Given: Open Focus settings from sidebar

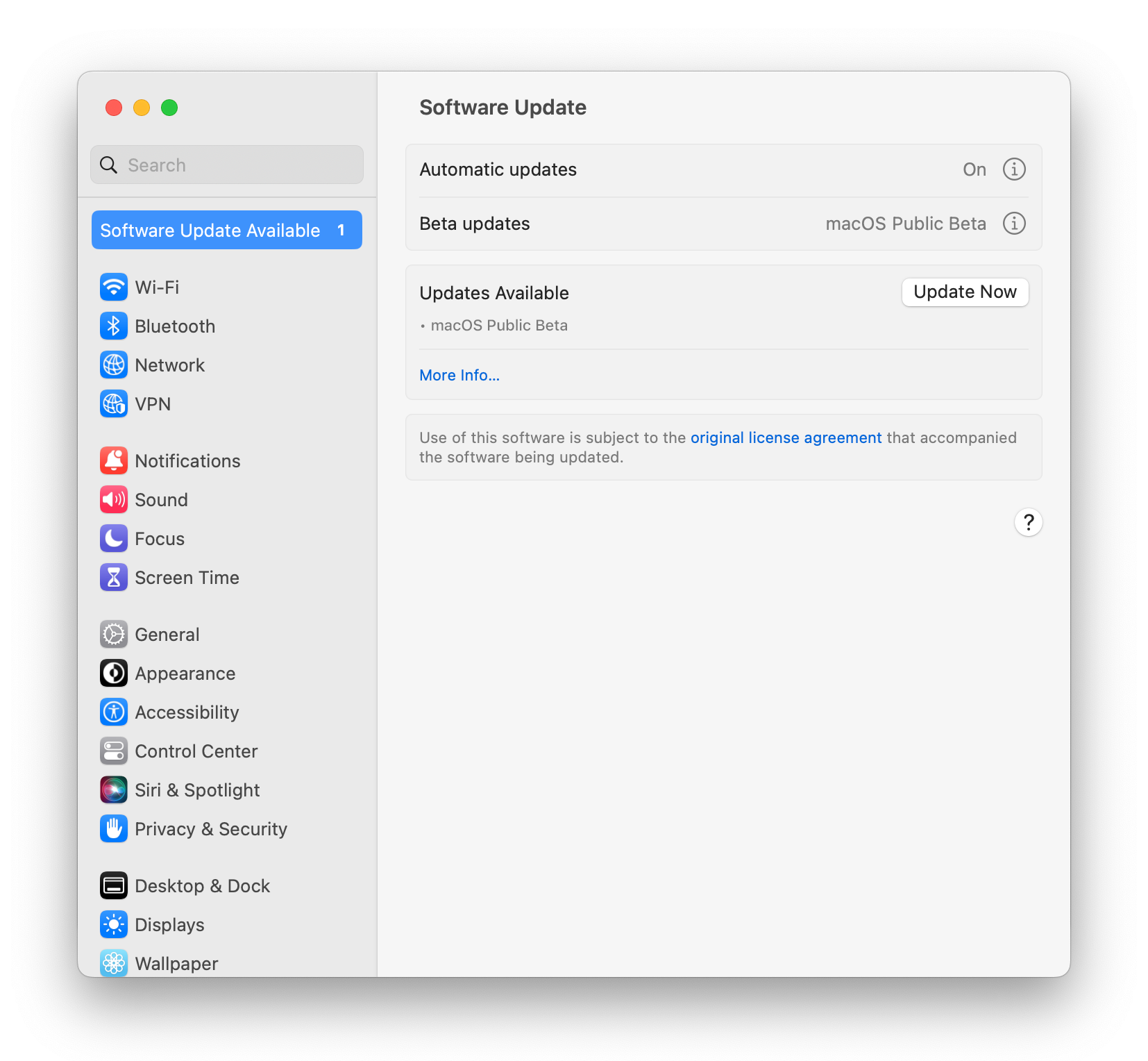Looking at the screenshot, I should 160,538.
